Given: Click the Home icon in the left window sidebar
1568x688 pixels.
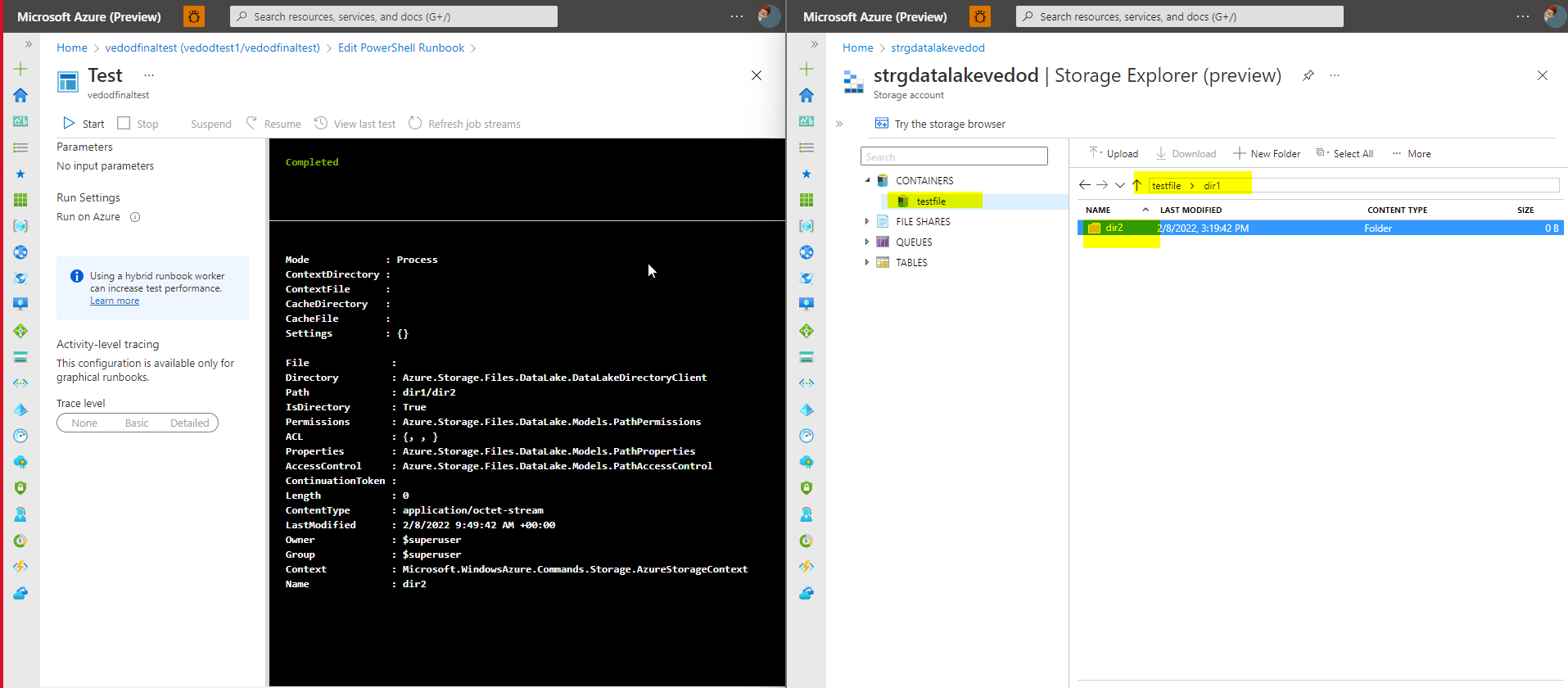Looking at the screenshot, I should [20, 95].
